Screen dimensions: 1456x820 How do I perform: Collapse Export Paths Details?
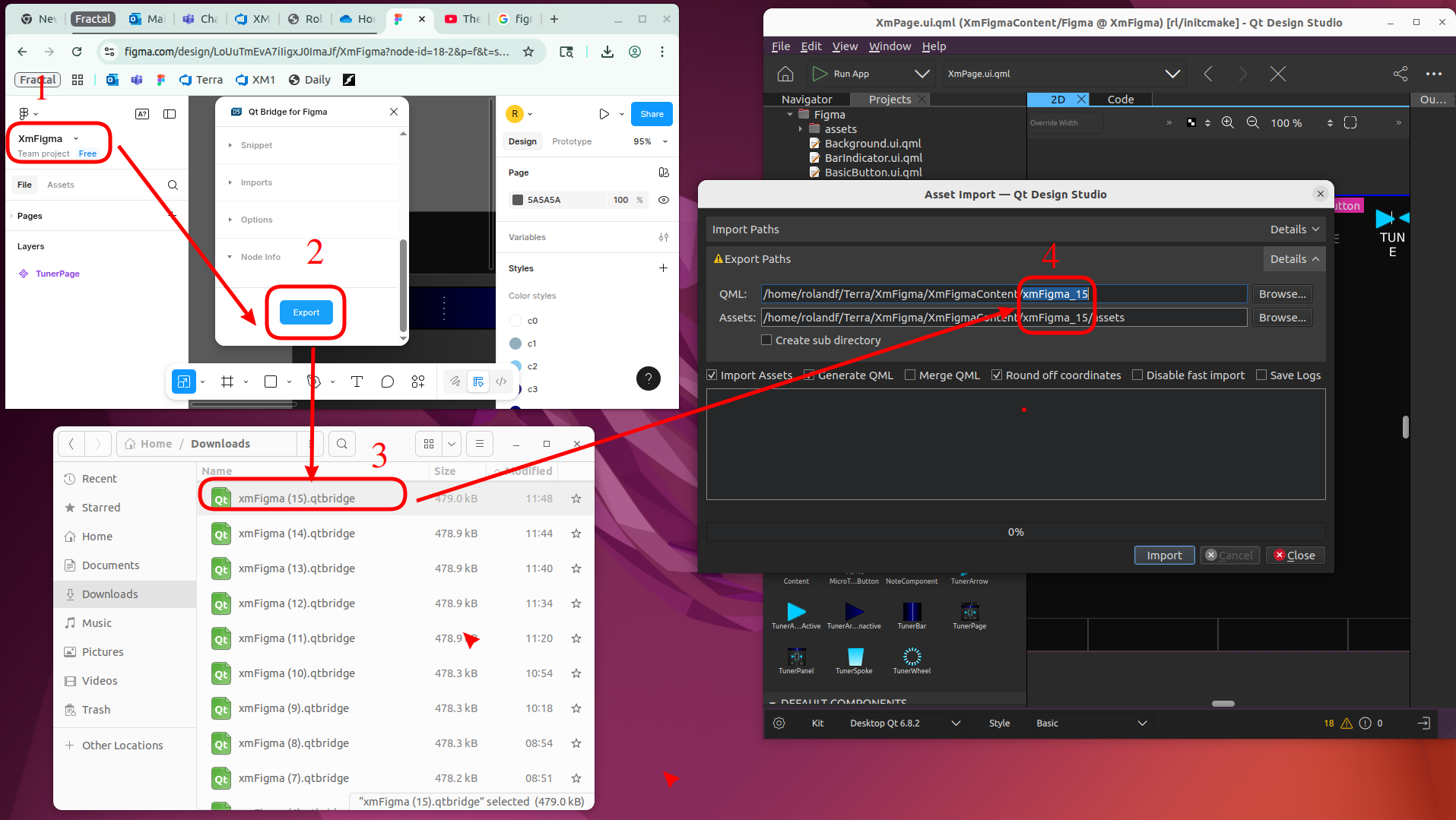(1295, 259)
